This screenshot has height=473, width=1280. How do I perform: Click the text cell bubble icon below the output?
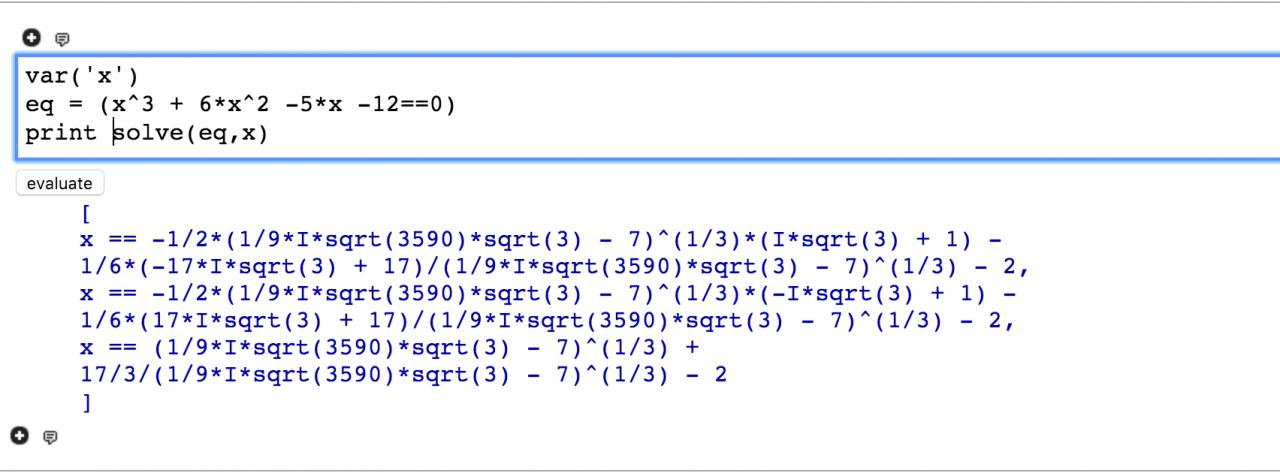[x=51, y=436]
